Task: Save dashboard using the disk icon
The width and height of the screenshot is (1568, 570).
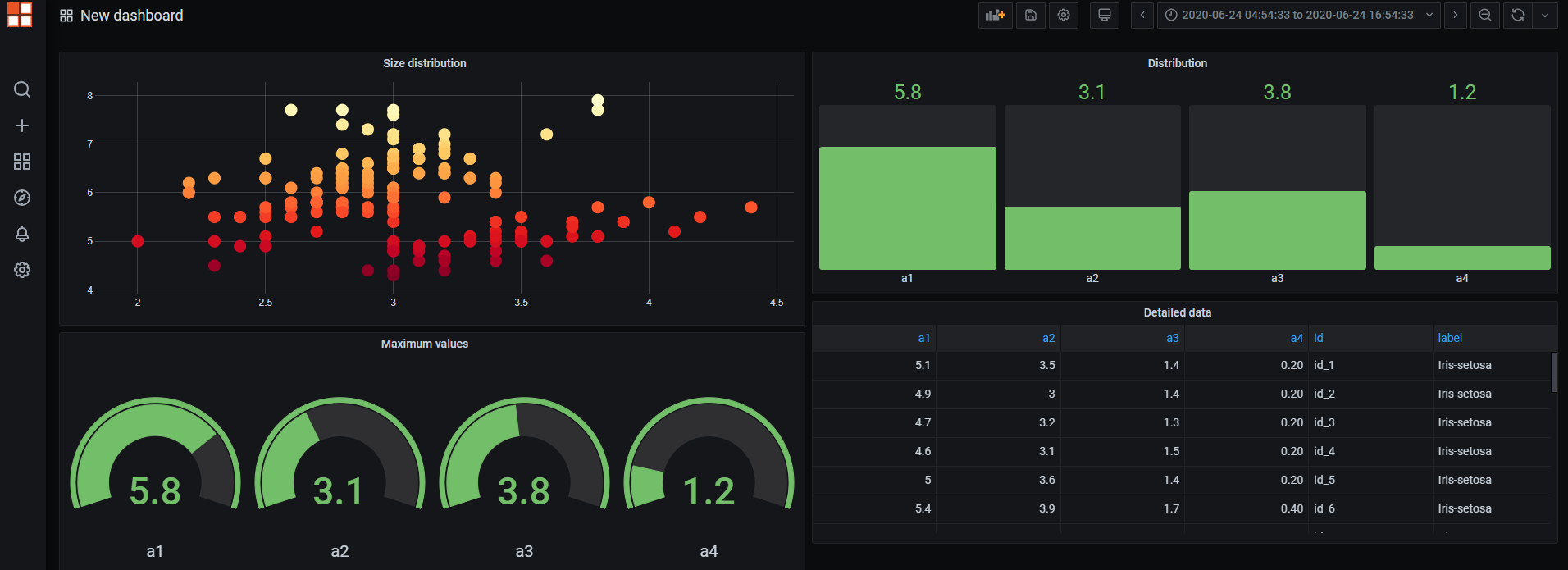Action: [x=1031, y=15]
